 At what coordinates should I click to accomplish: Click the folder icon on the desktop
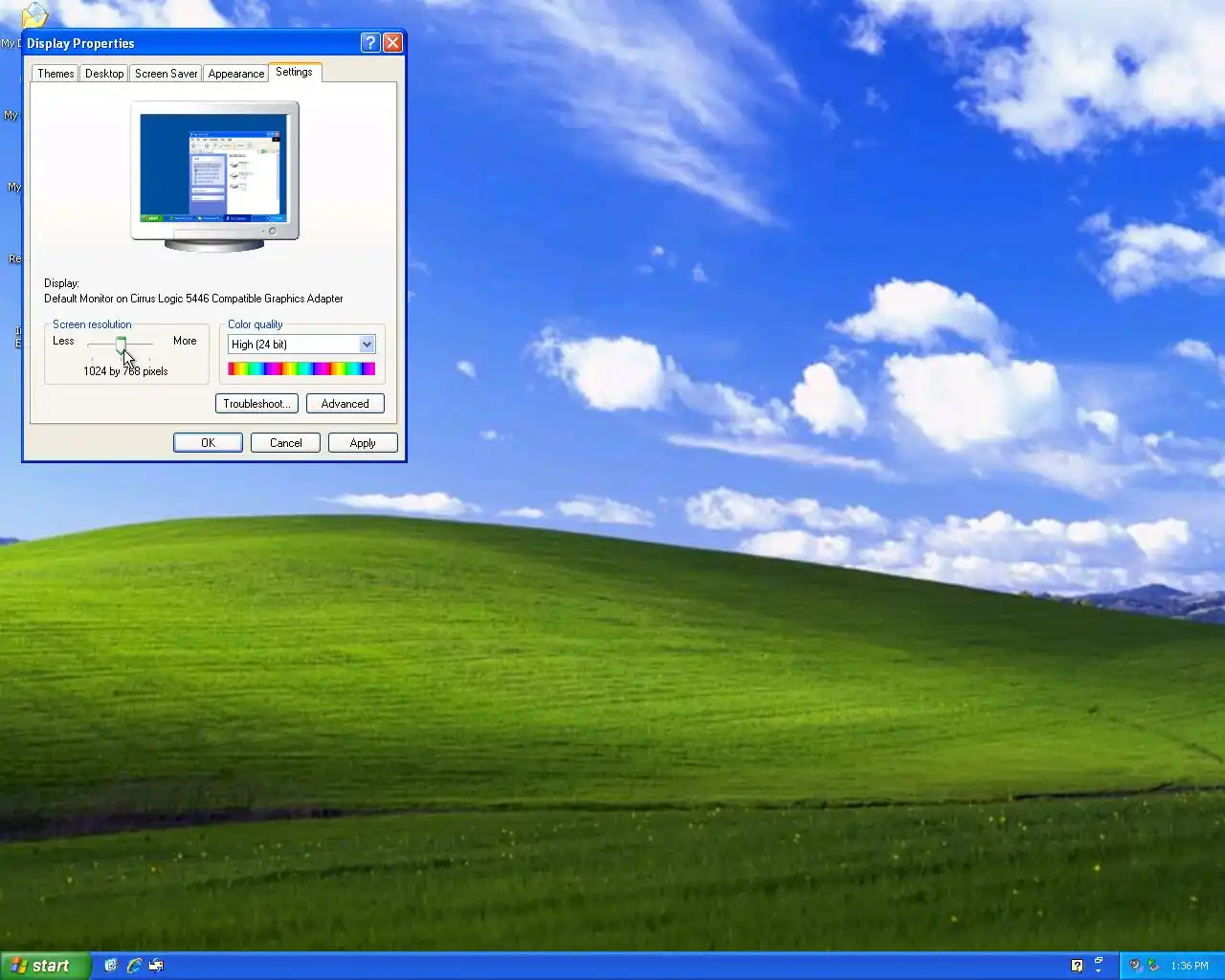[x=34, y=15]
